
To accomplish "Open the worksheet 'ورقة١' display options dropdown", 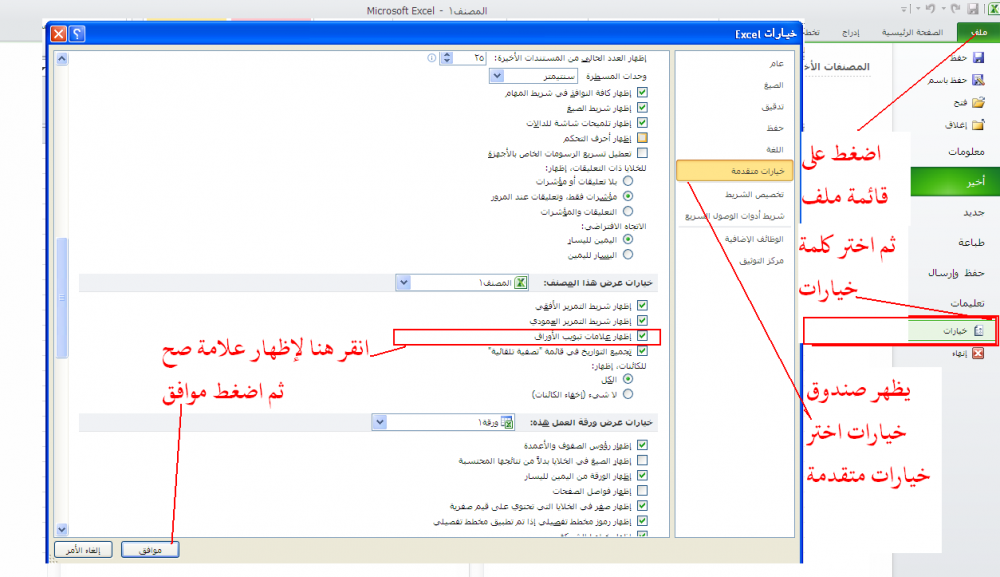I will [x=379, y=422].
